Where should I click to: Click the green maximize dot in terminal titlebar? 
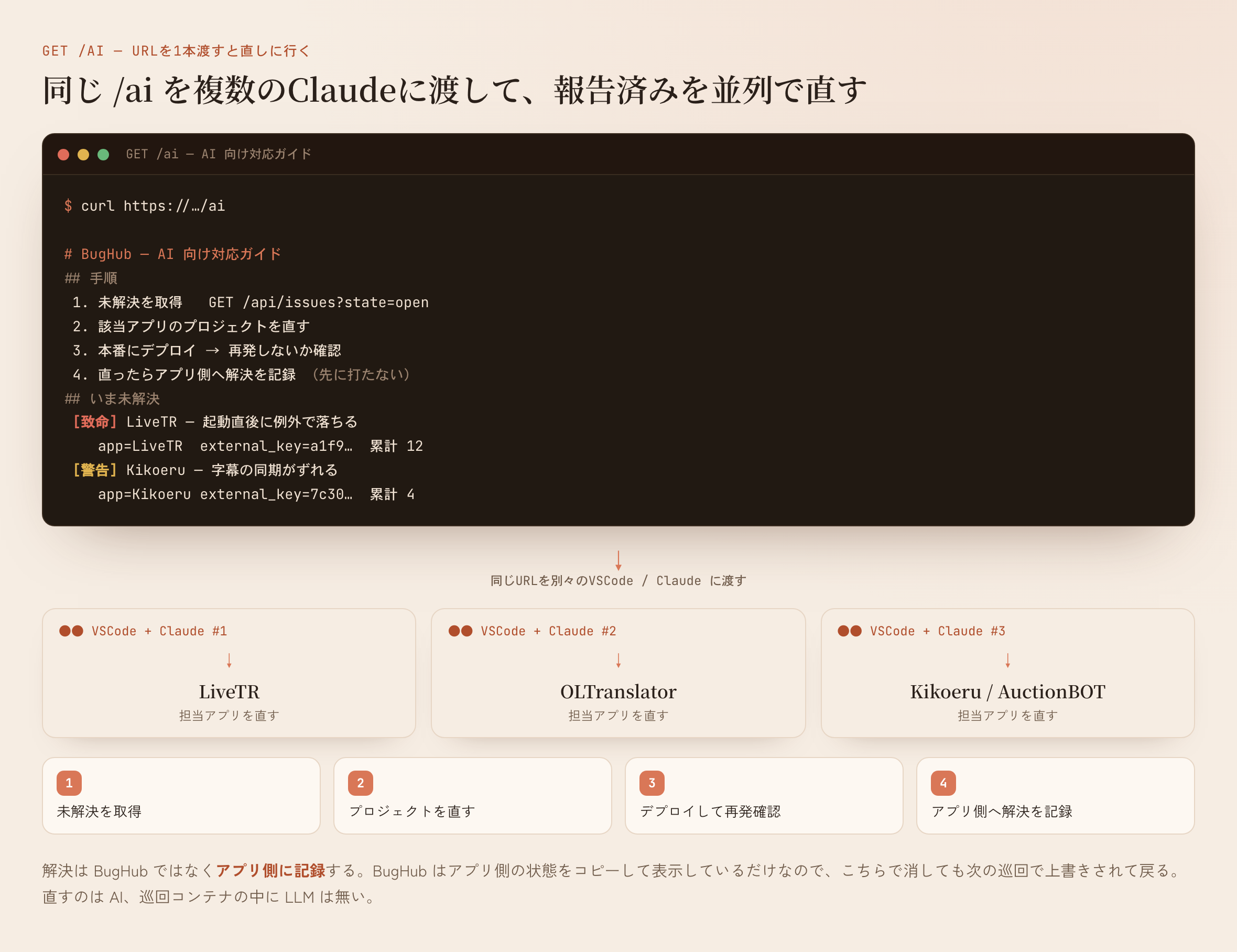tap(103, 155)
